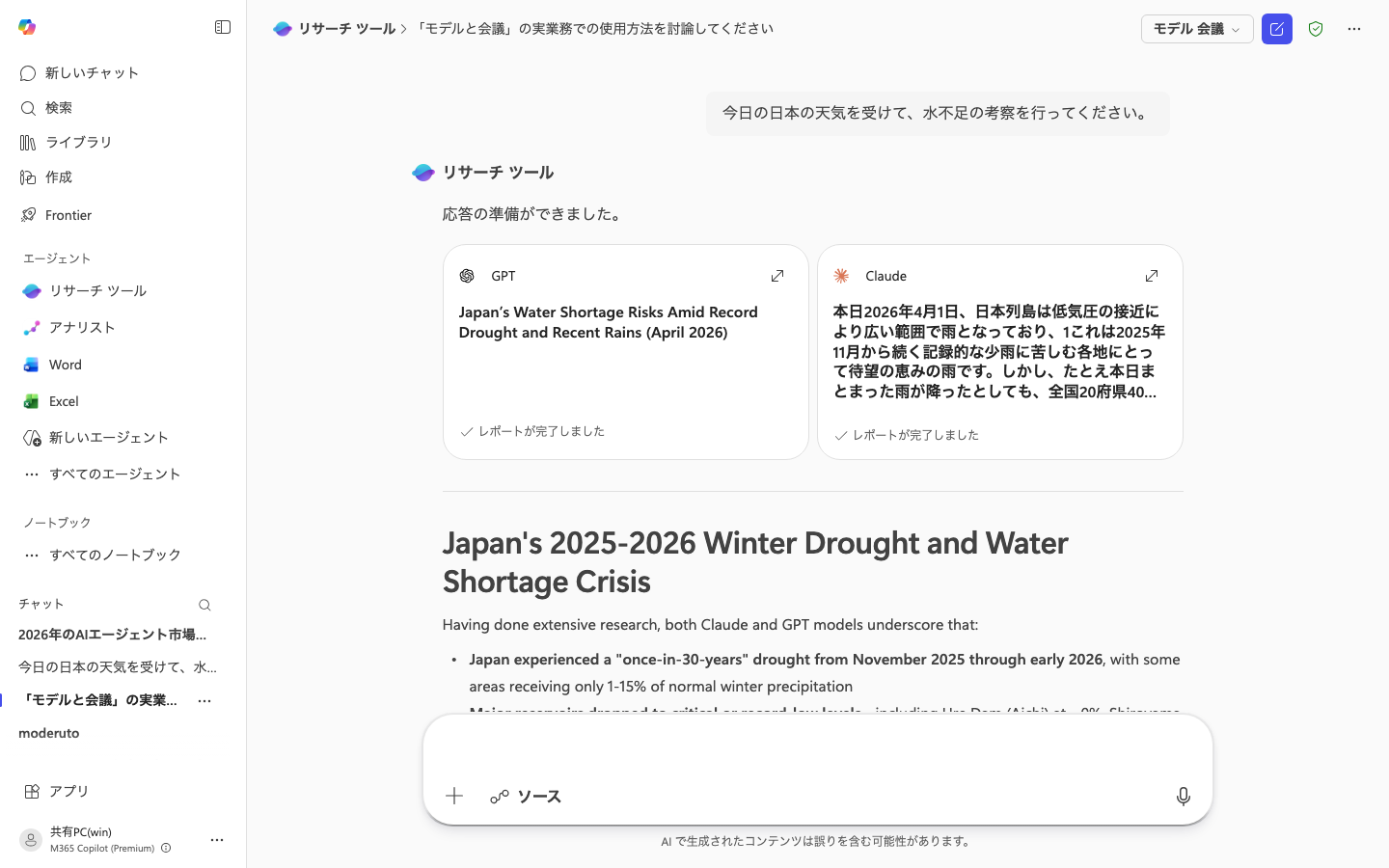
Task: Open the ... options menu in the top bar
Action: 1354,29
